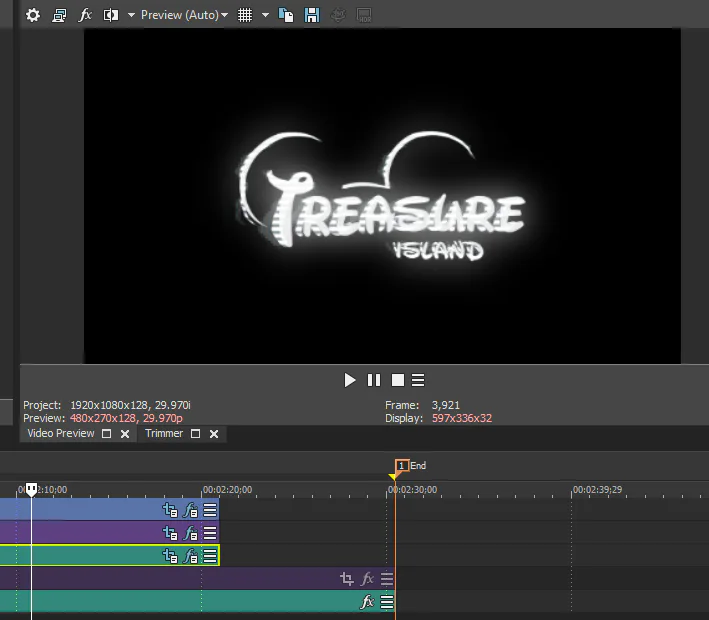Open hamburger menu on yellow-outlined teal clip
Screen dimensions: 709x620
click(210, 556)
